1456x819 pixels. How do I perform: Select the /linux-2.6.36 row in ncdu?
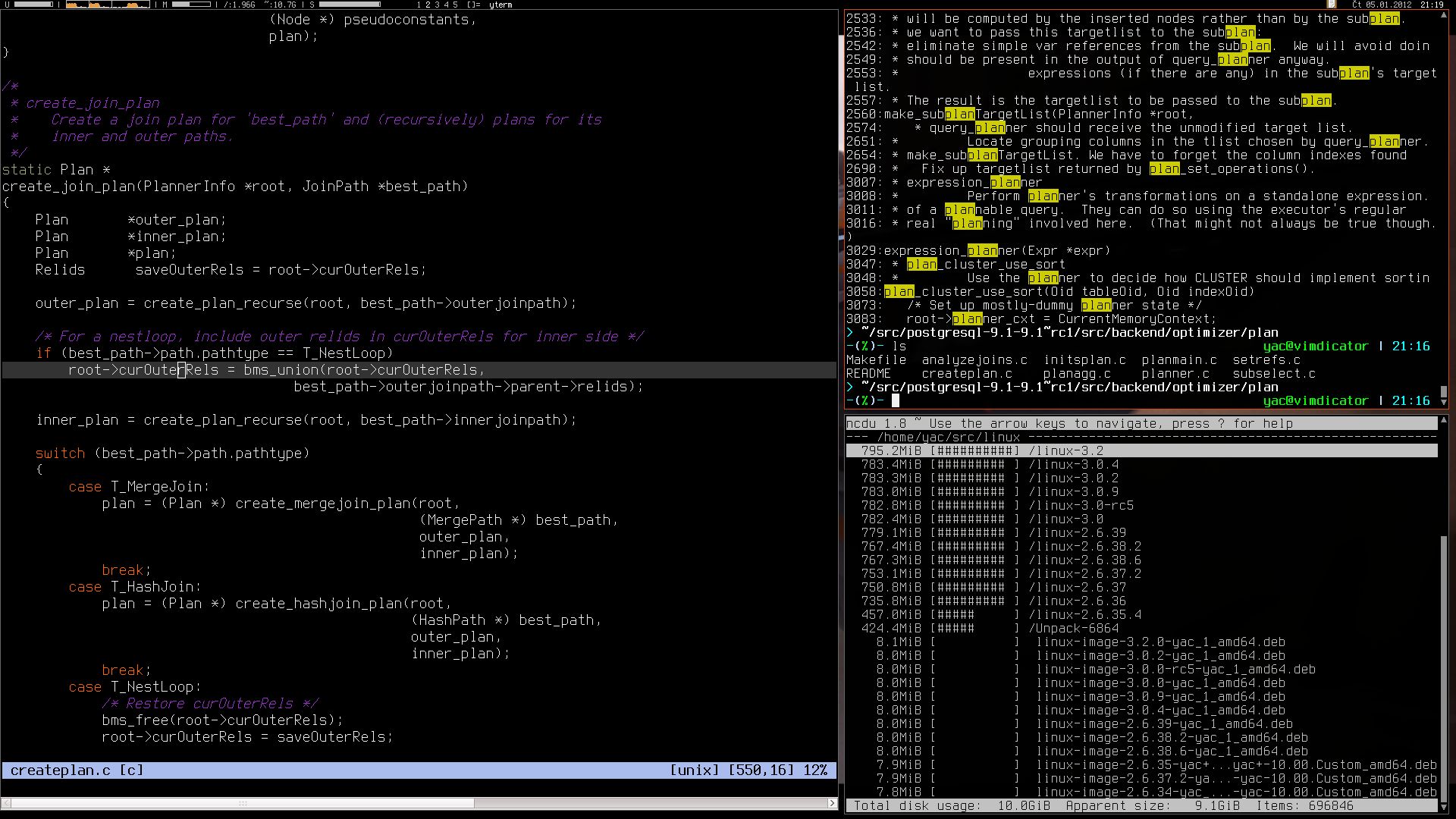1141,601
